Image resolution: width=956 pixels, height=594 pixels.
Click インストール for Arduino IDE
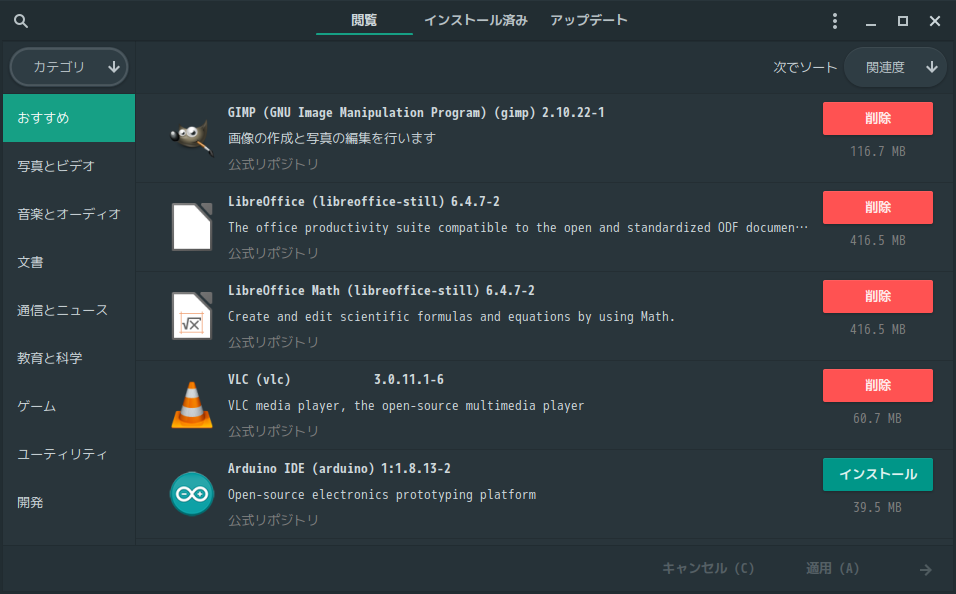click(877, 474)
